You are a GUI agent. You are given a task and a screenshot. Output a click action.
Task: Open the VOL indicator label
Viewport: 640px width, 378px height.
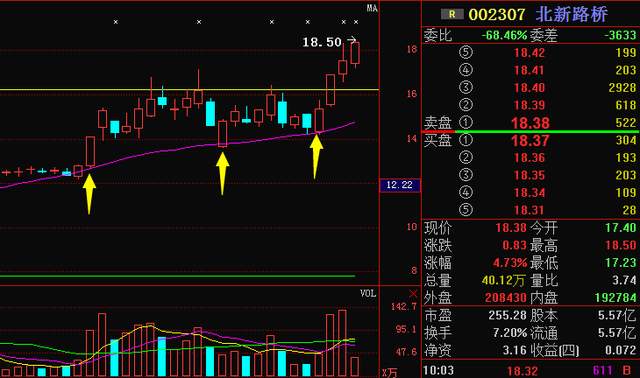pos(368,293)
